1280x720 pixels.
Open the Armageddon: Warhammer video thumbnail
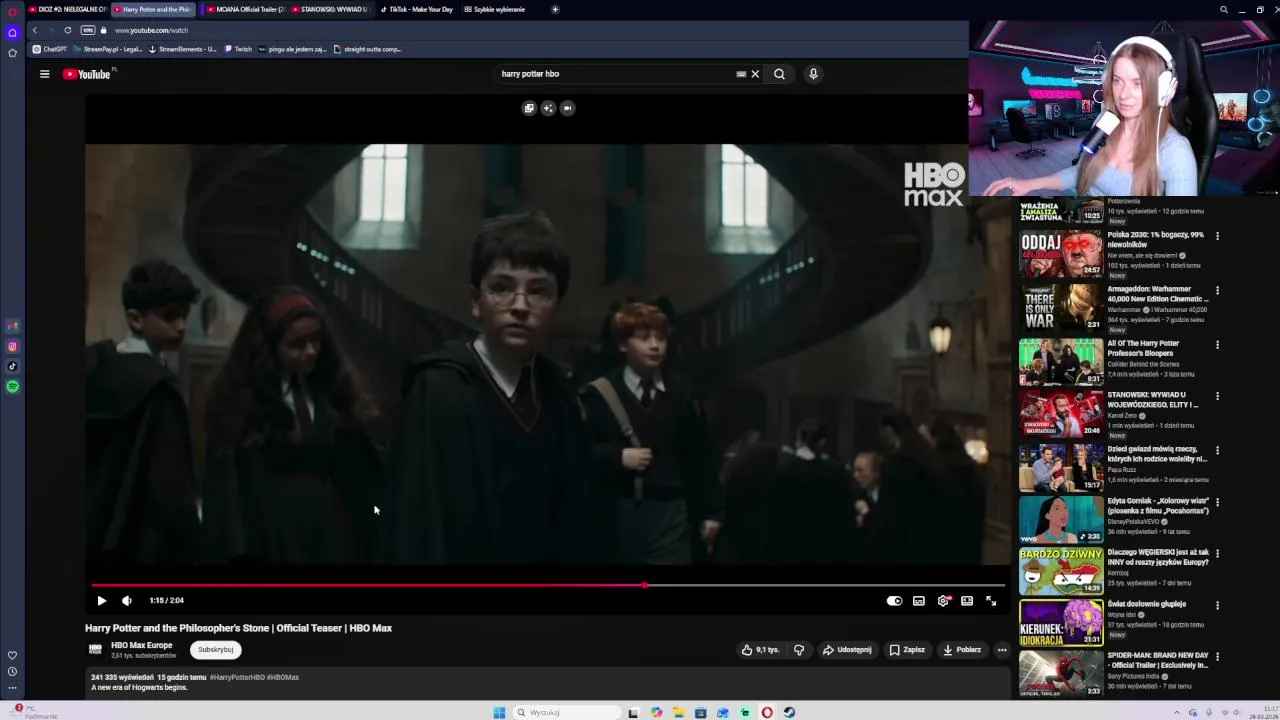1061,308
